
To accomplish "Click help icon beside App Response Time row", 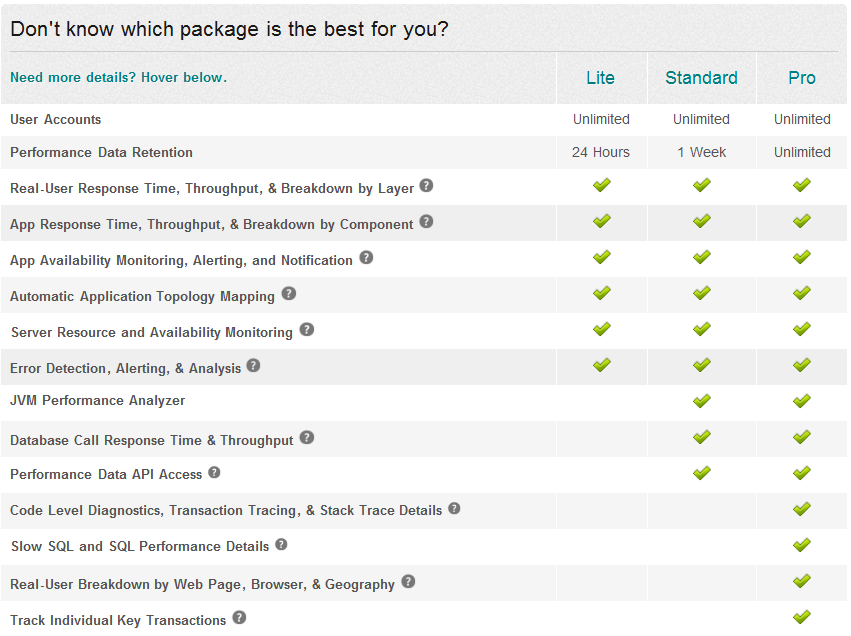I will [427, 222].
